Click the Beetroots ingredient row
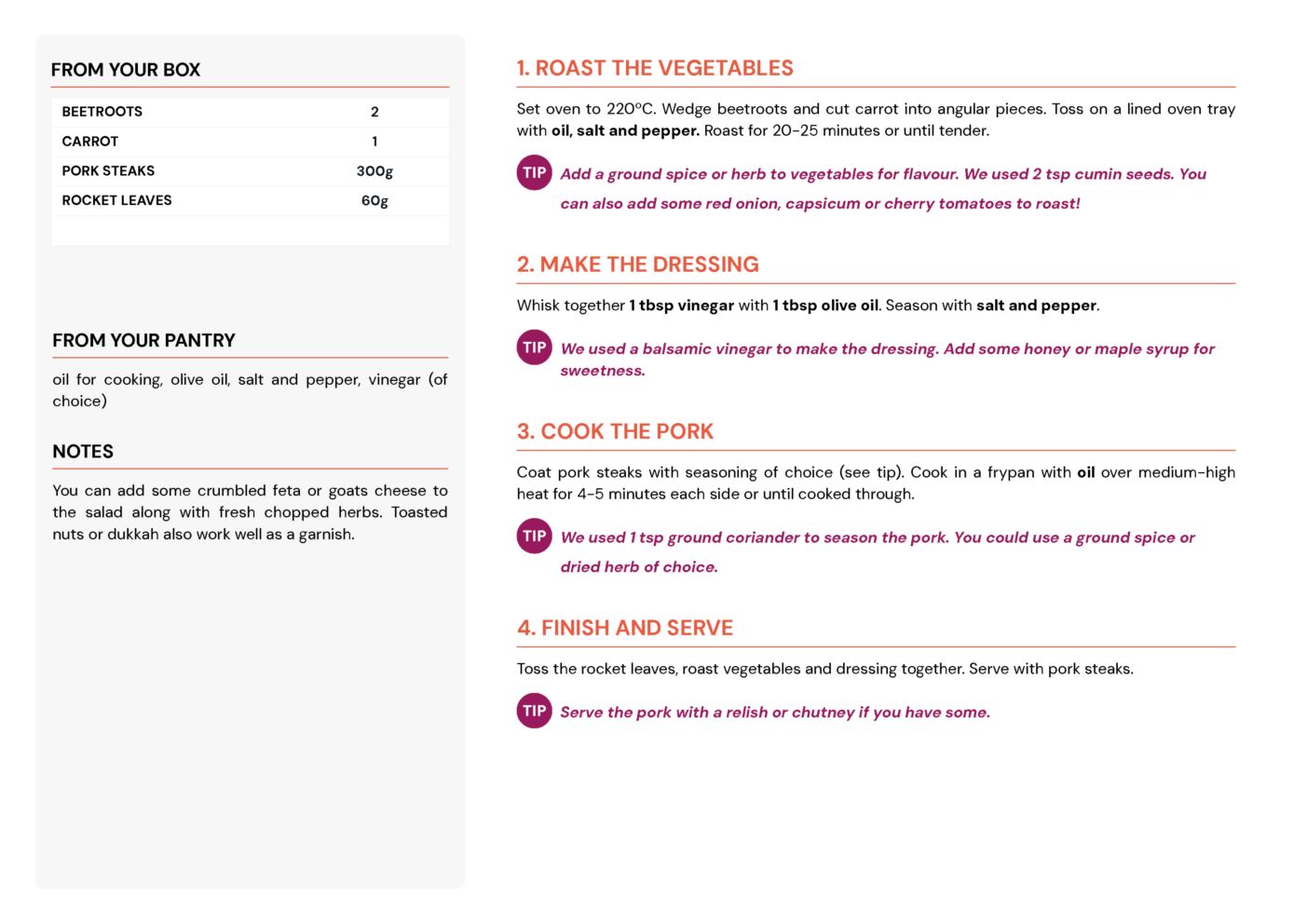This screenshot has height=924, width=1307. (250, 112)
